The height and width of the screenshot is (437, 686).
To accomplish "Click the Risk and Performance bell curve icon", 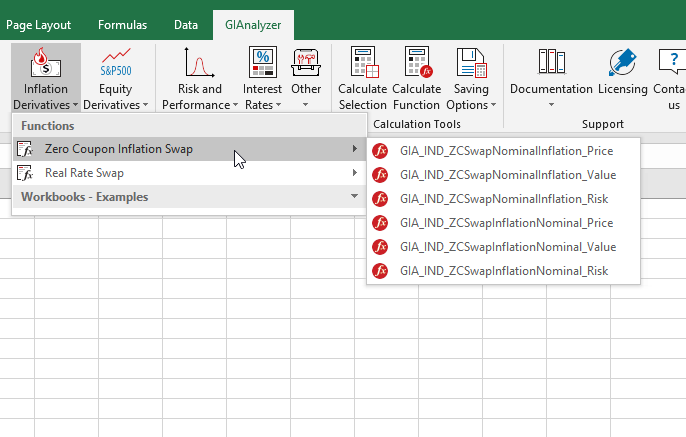I will 199,63.
